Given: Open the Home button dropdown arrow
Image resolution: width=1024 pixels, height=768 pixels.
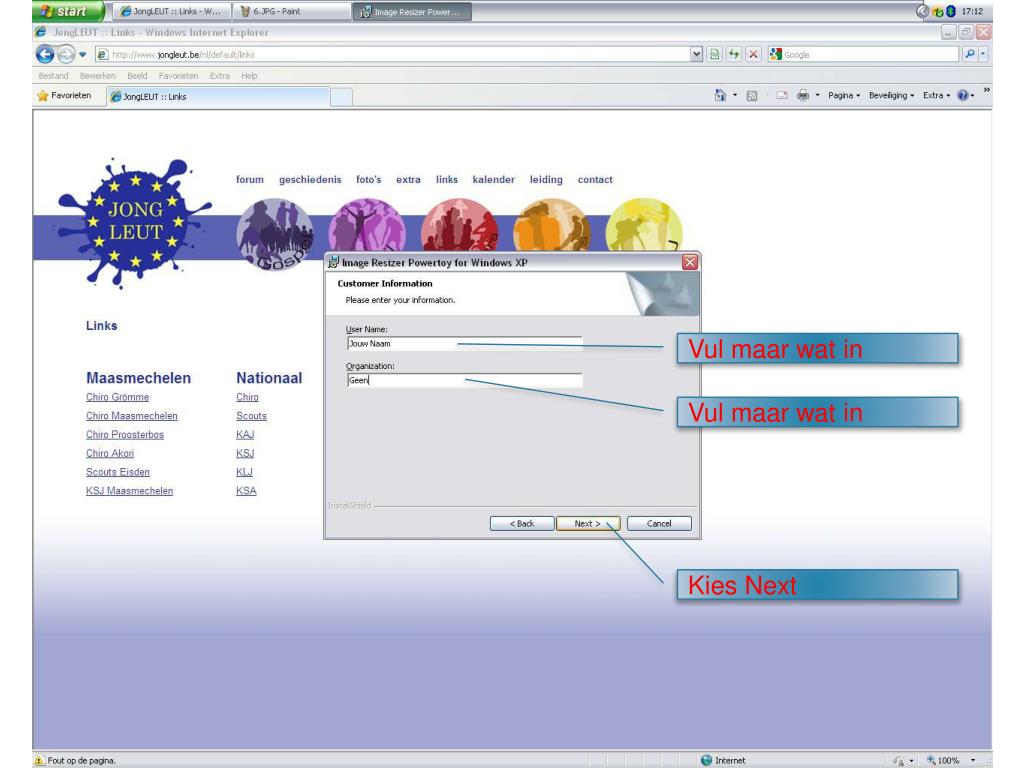Looking at the screenshot, I should pyautogui.click(x=735, y=95).
